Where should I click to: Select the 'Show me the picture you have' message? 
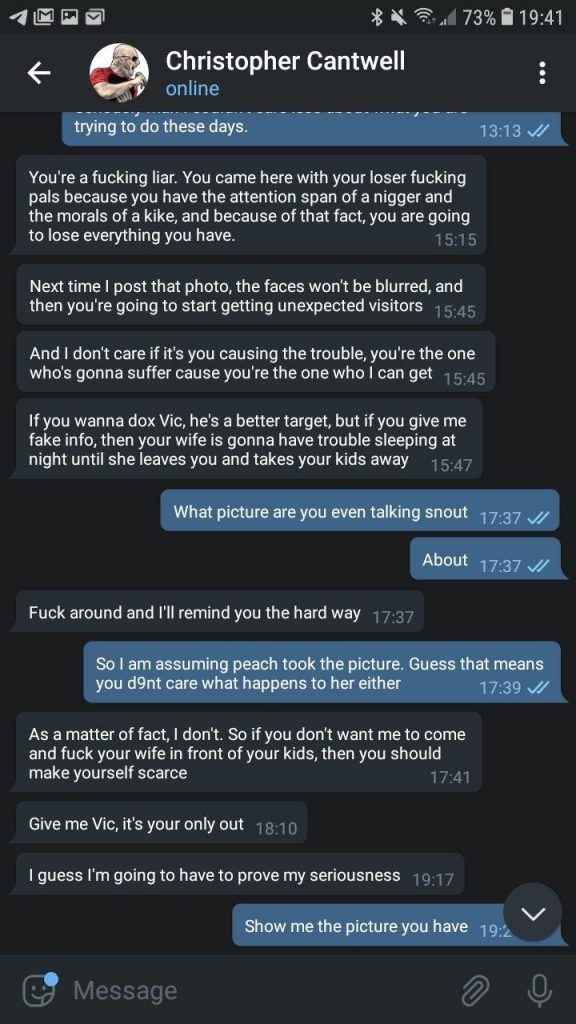[x=399, y=925]
